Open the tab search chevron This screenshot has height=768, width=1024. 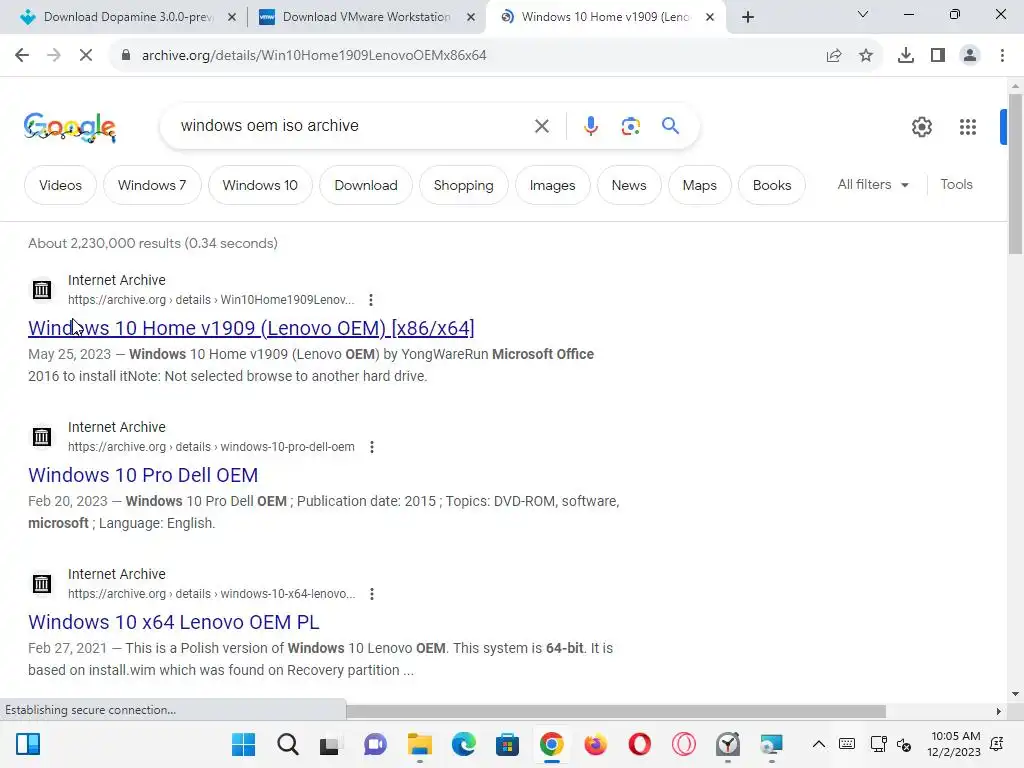point(863,14)
